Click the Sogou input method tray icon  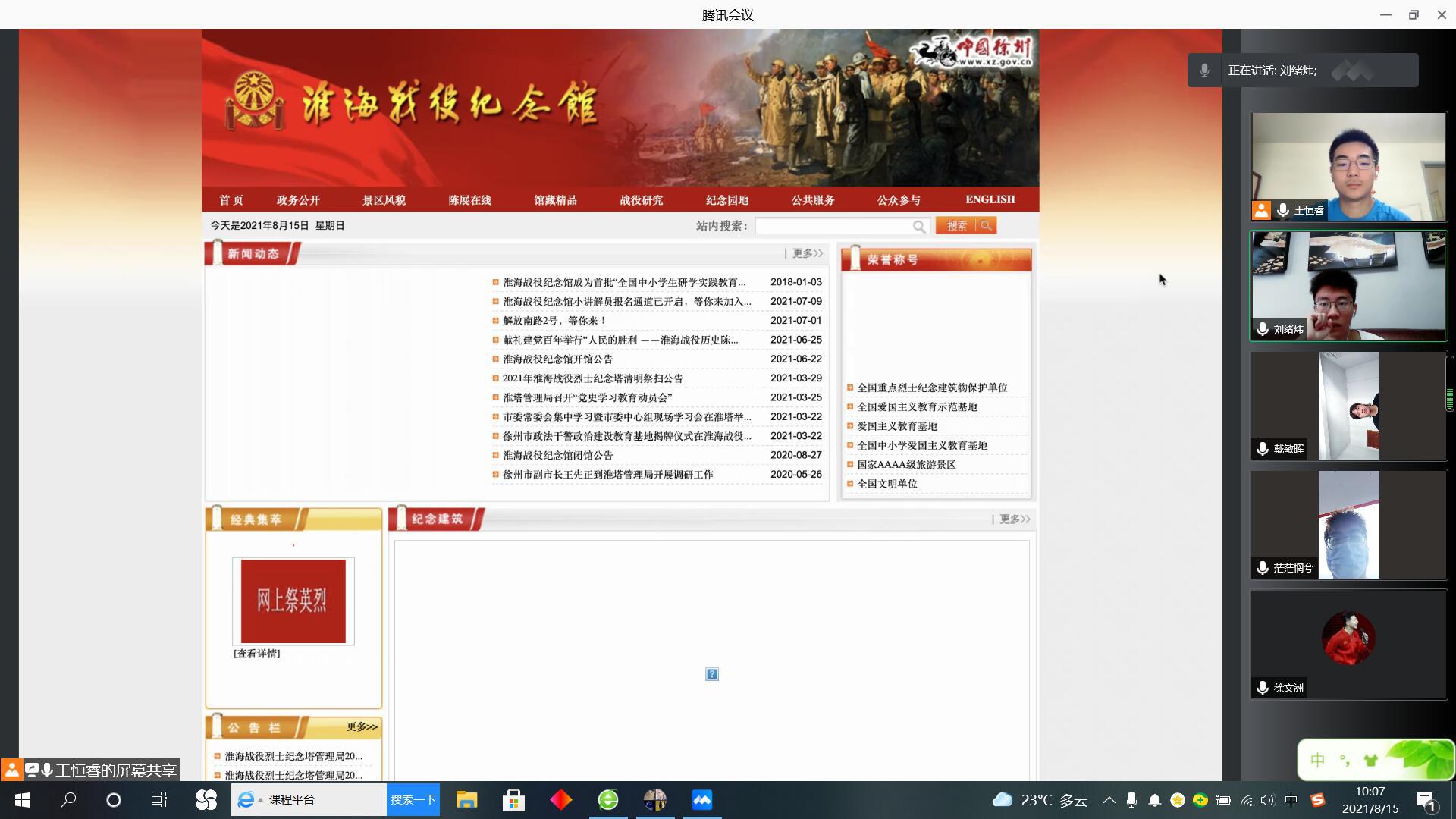click(x=1318, y=800)
